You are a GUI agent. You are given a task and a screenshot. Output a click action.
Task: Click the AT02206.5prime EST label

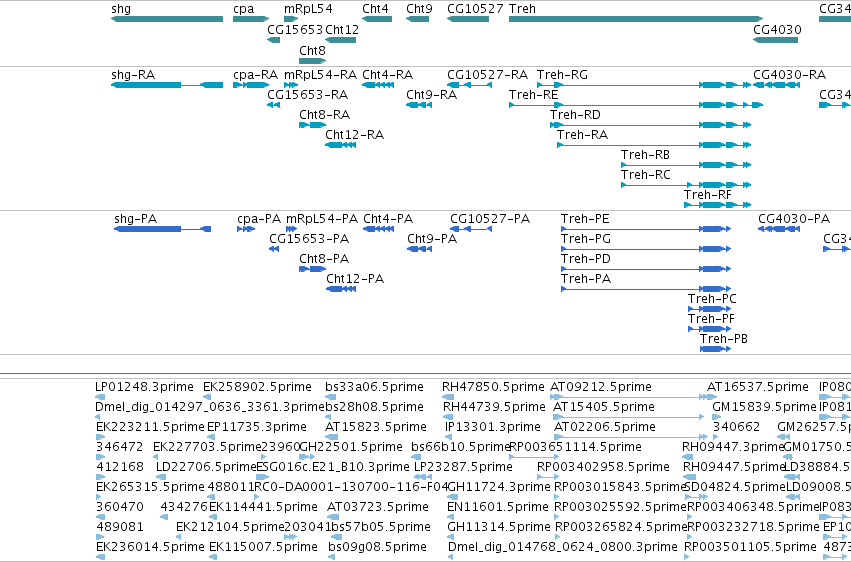(605, 427)
